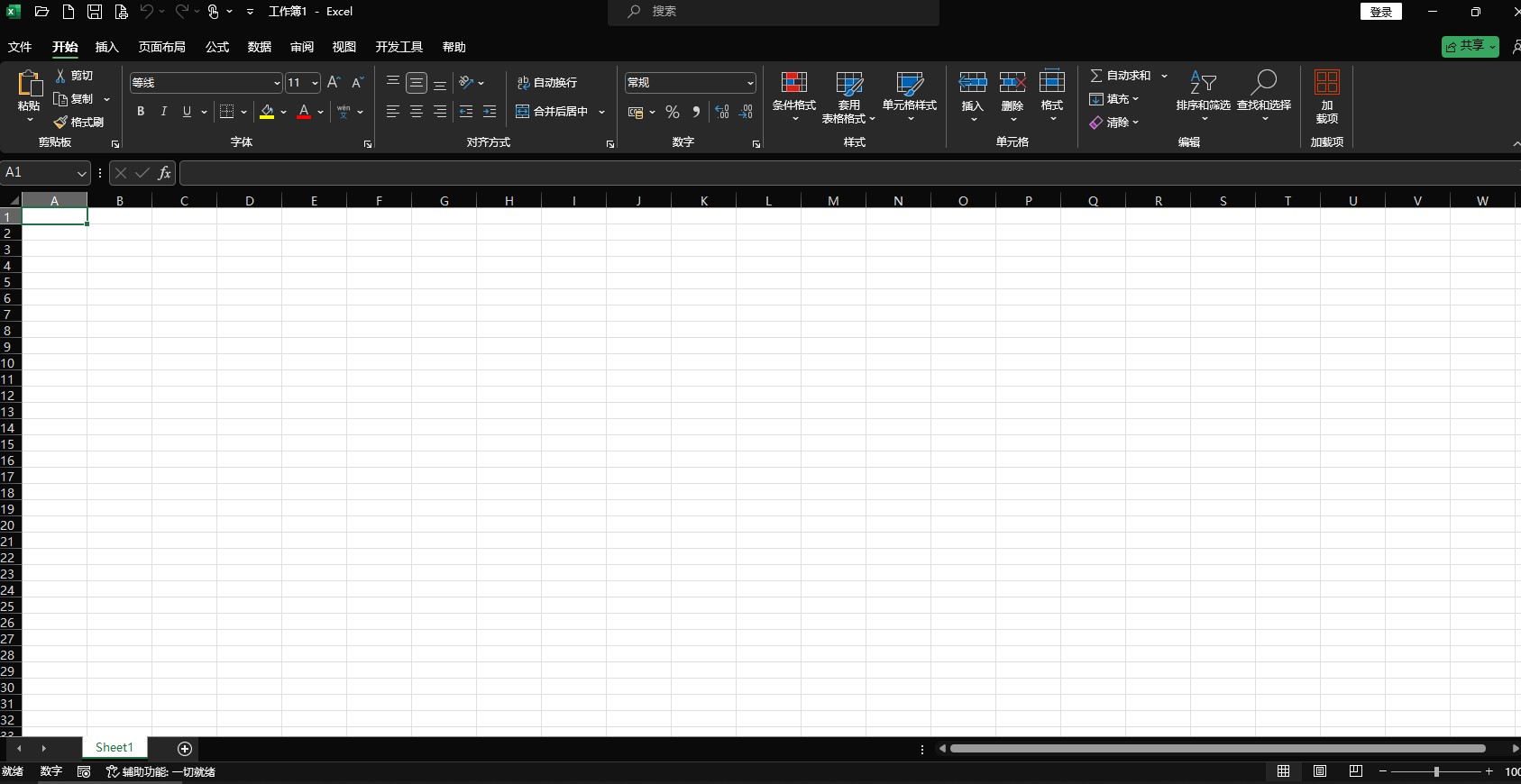
Task: Switch to Page Break Preview in status bar
Action: click(1355, 771)
